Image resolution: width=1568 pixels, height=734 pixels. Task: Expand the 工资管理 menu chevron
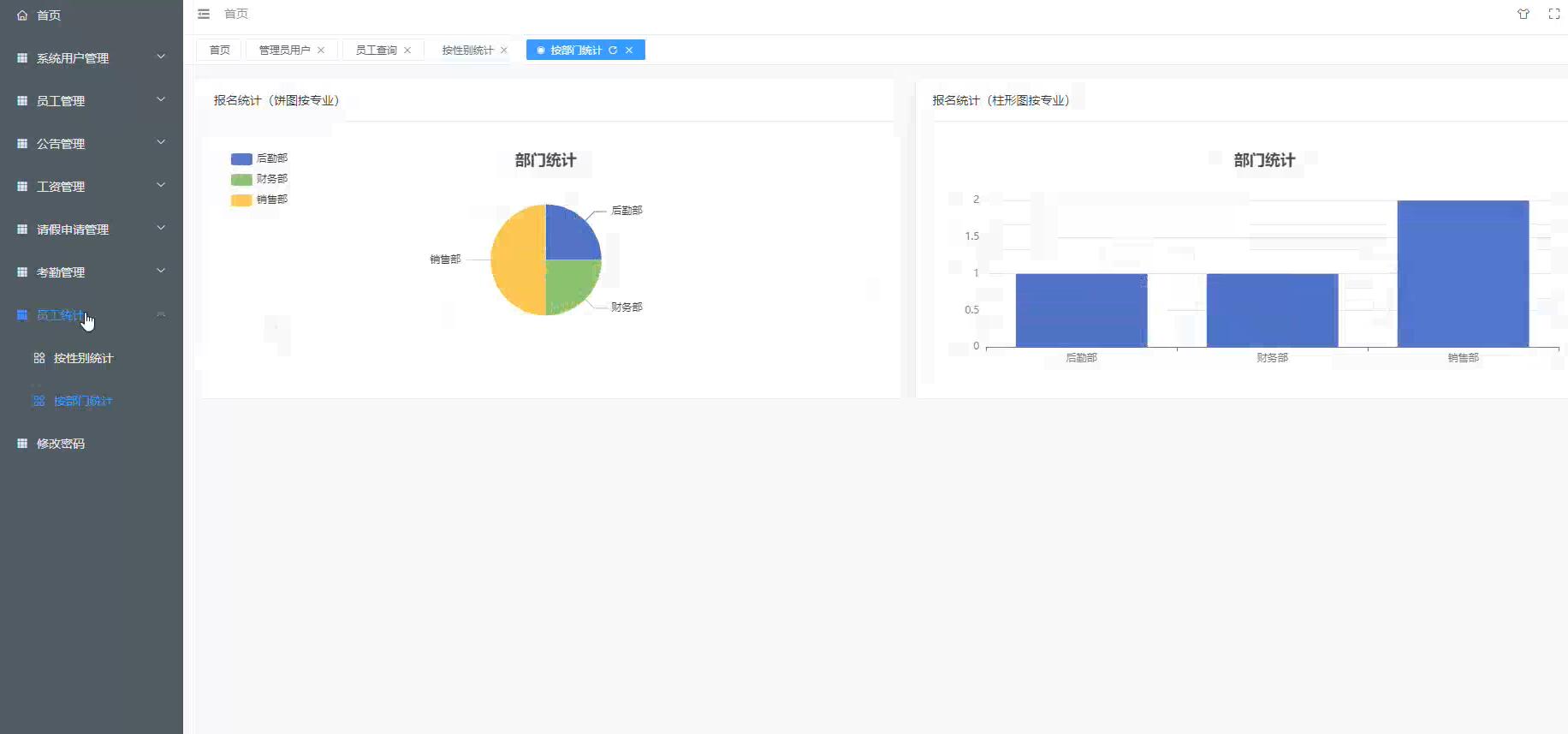pyautogui.click(x=161, y=186)
